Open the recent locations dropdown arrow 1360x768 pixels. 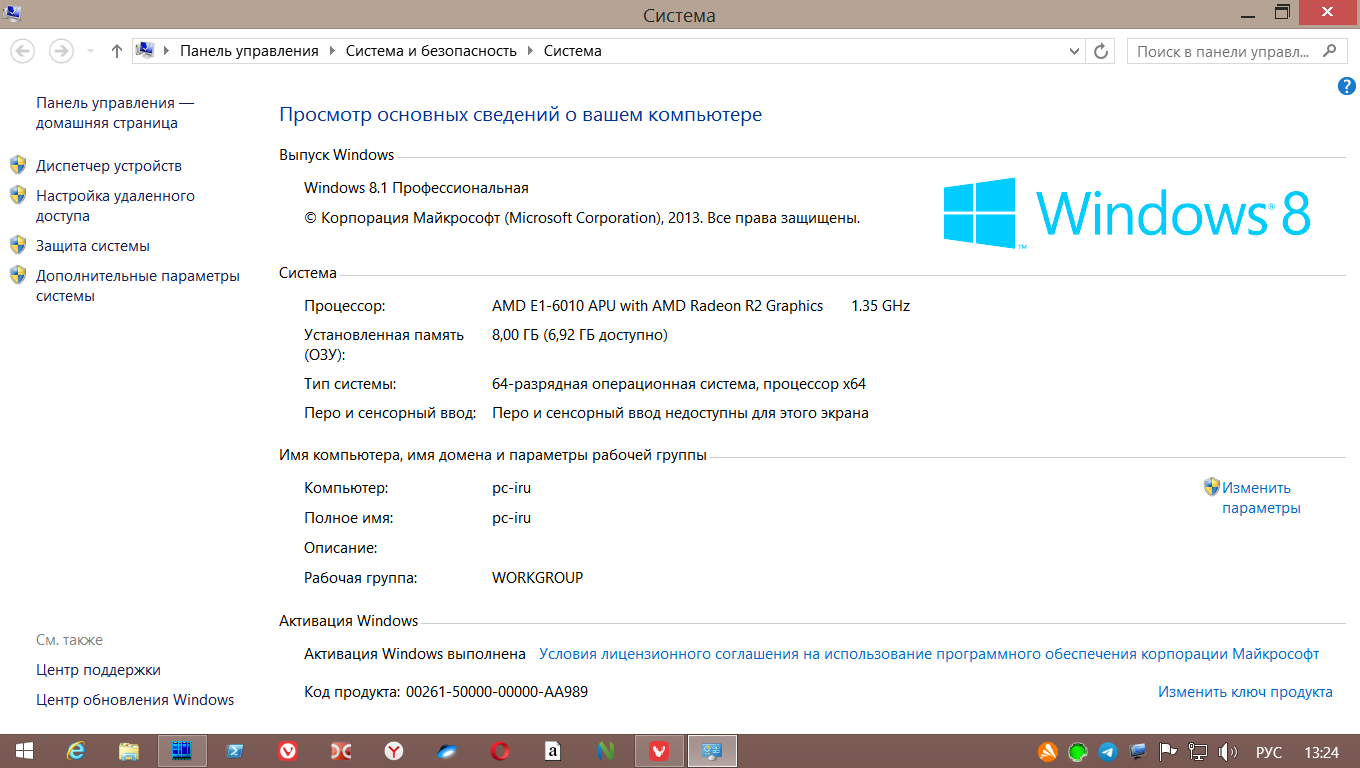pyautogui.click(x=90, y=51)
